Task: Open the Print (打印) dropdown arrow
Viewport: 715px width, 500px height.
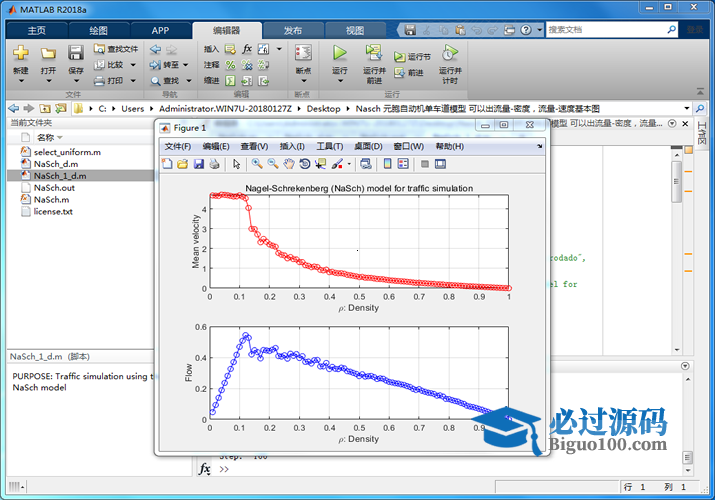Action: 135,81
